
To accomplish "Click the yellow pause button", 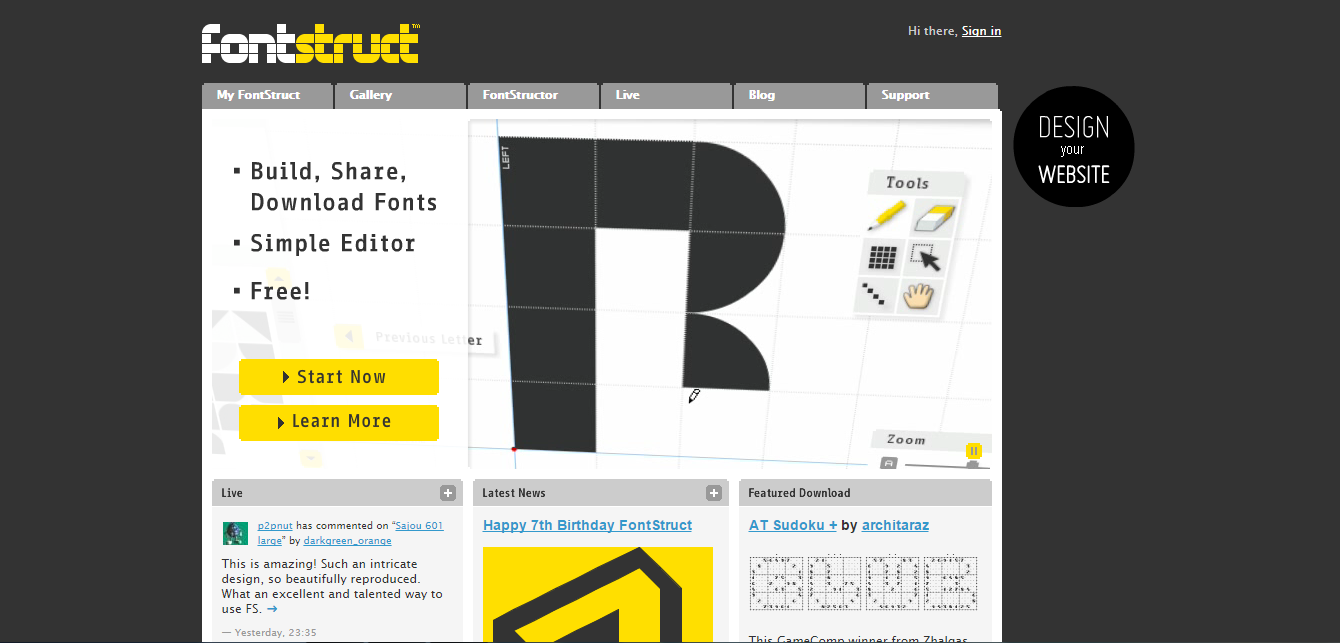I will (973, 451).
